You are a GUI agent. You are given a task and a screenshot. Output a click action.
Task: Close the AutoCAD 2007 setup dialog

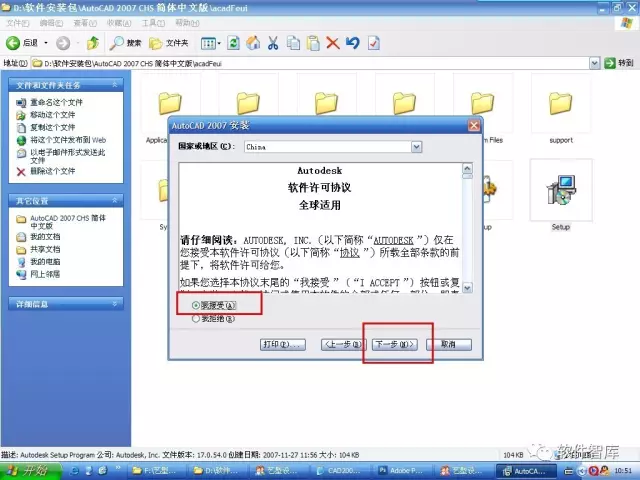473,125
